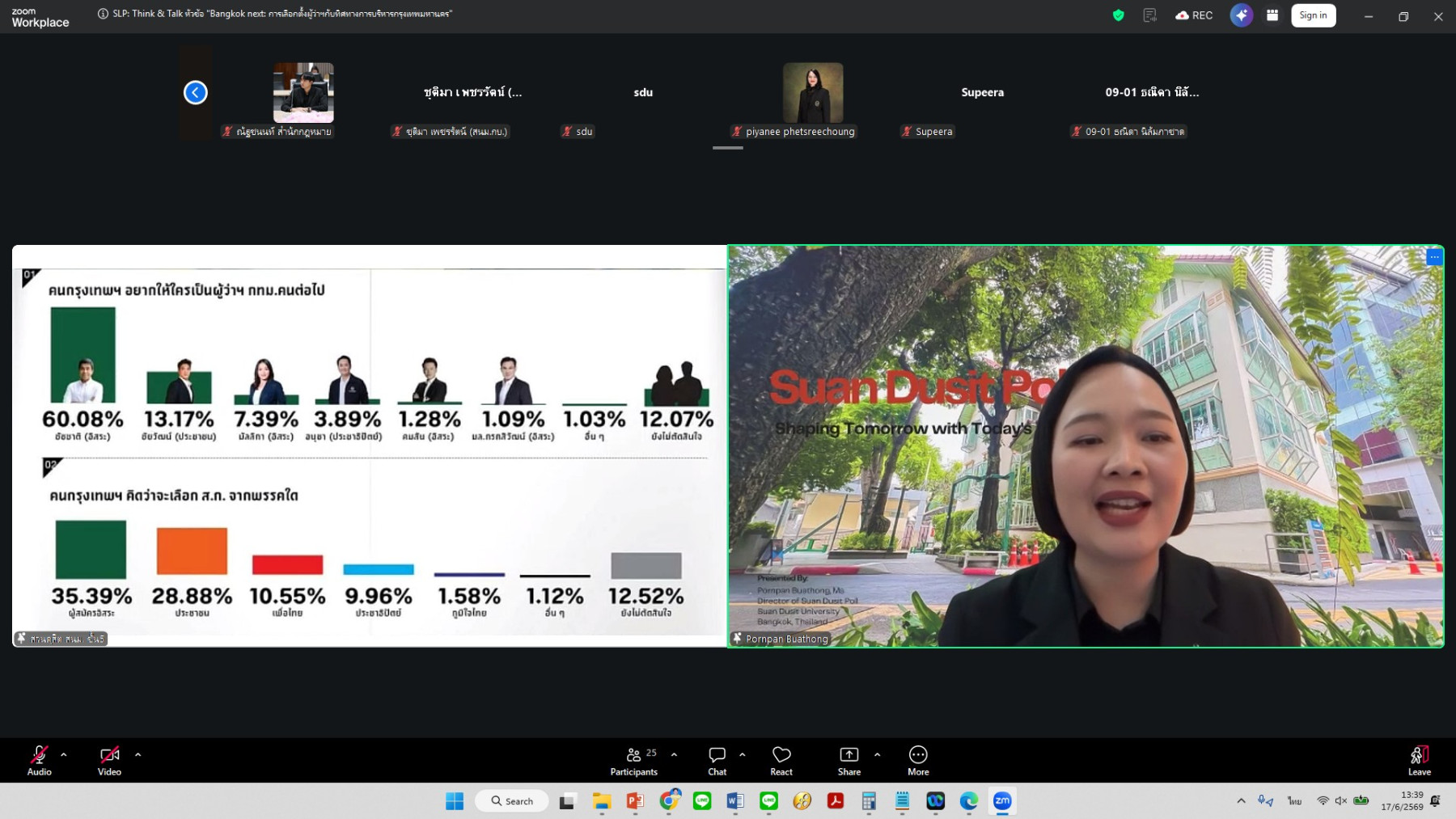
Task: Show hidden system tray icons
Action: click(x=1241, y=801)
